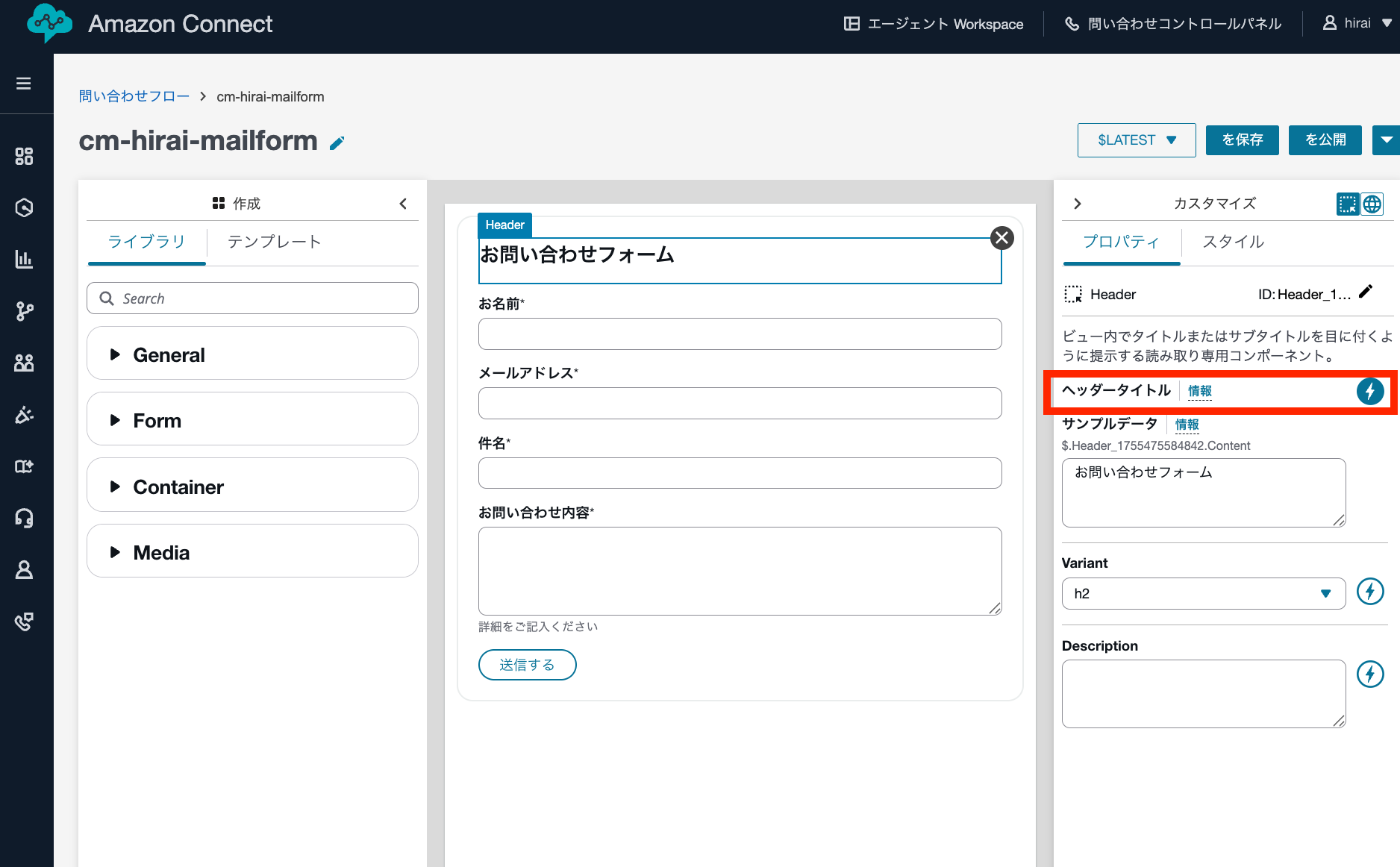The height and width of the screenshot is (867, 1400).
Task: Click the hexagon routing icon in sidebar
Action: click(24, 207)
